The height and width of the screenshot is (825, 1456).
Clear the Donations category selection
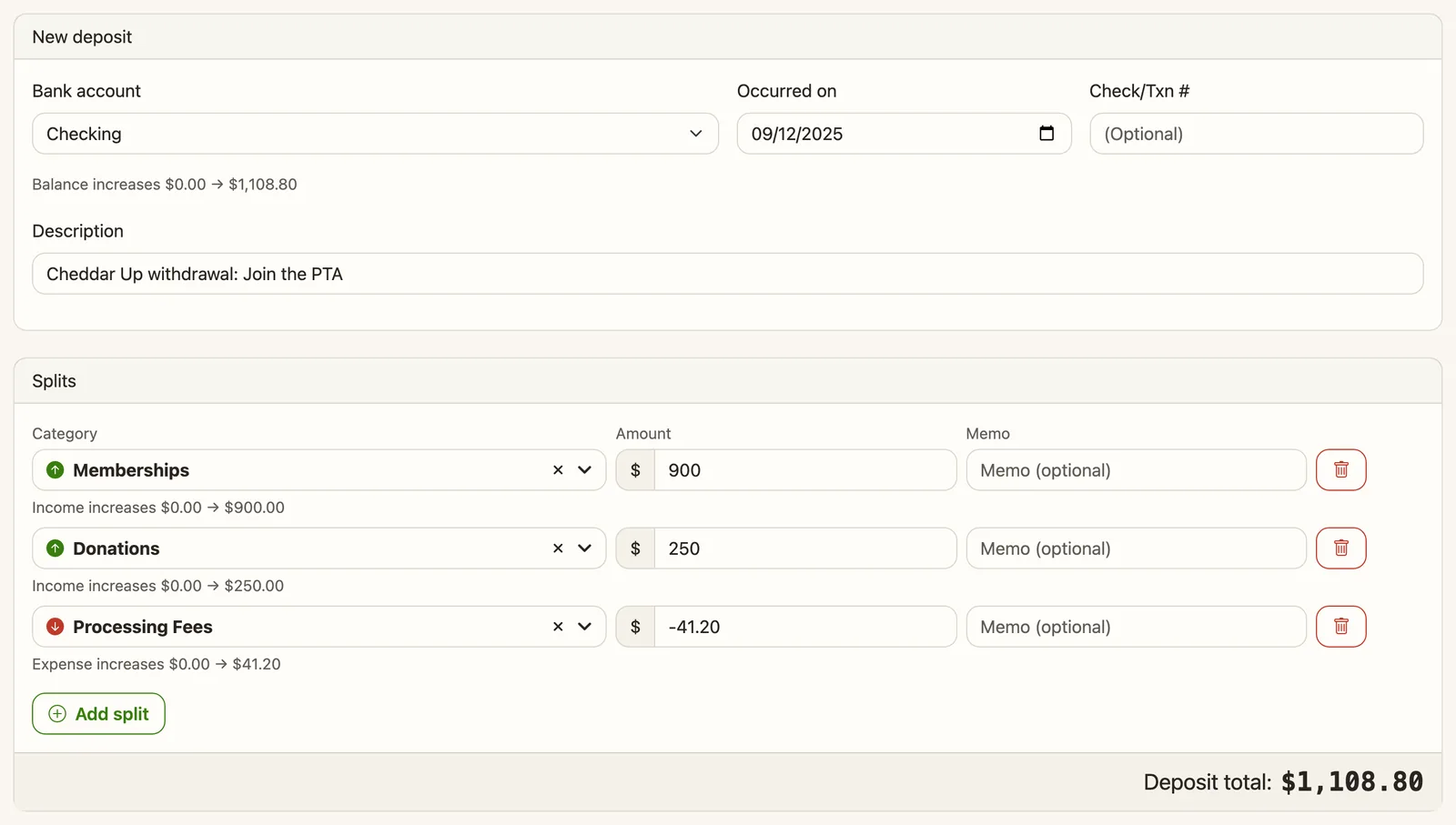coord(558,548)
